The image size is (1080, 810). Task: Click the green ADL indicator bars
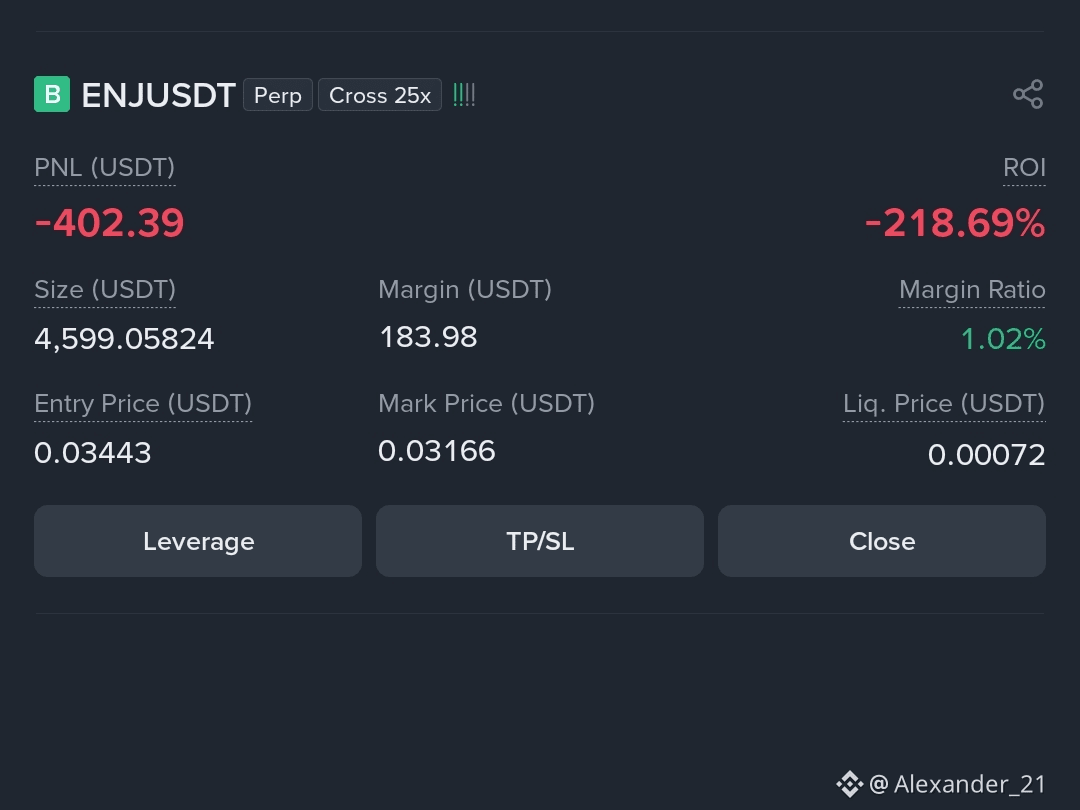click(x=464, y=94)
